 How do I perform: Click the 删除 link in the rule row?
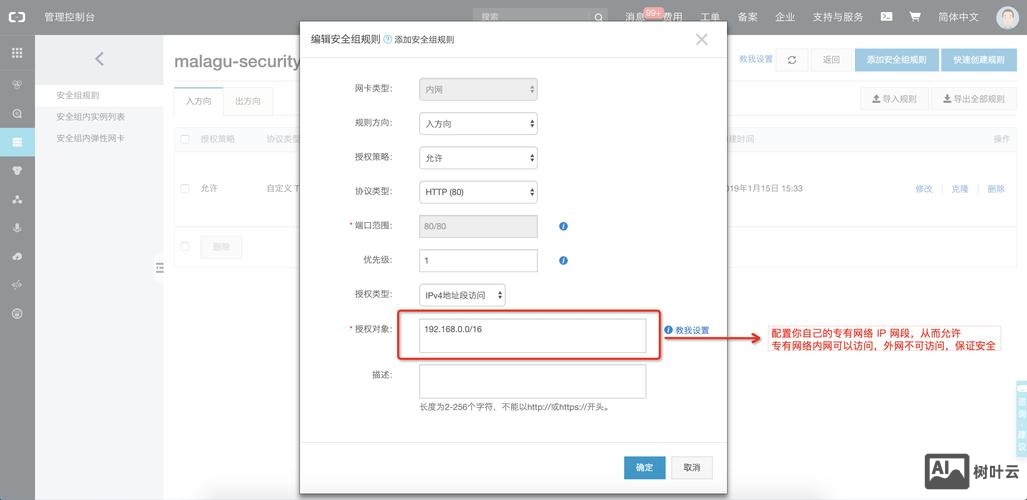[x=996, y=189]
